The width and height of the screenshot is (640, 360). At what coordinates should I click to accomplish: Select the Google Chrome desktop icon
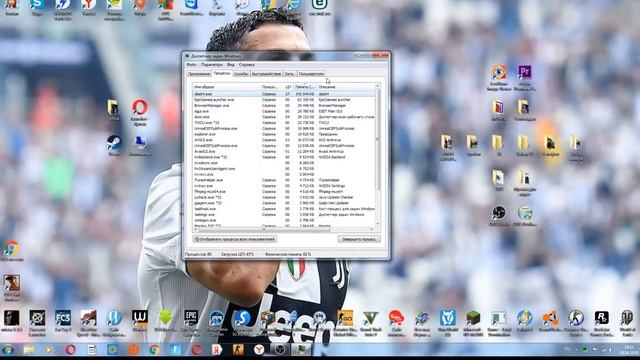[11, 251]
